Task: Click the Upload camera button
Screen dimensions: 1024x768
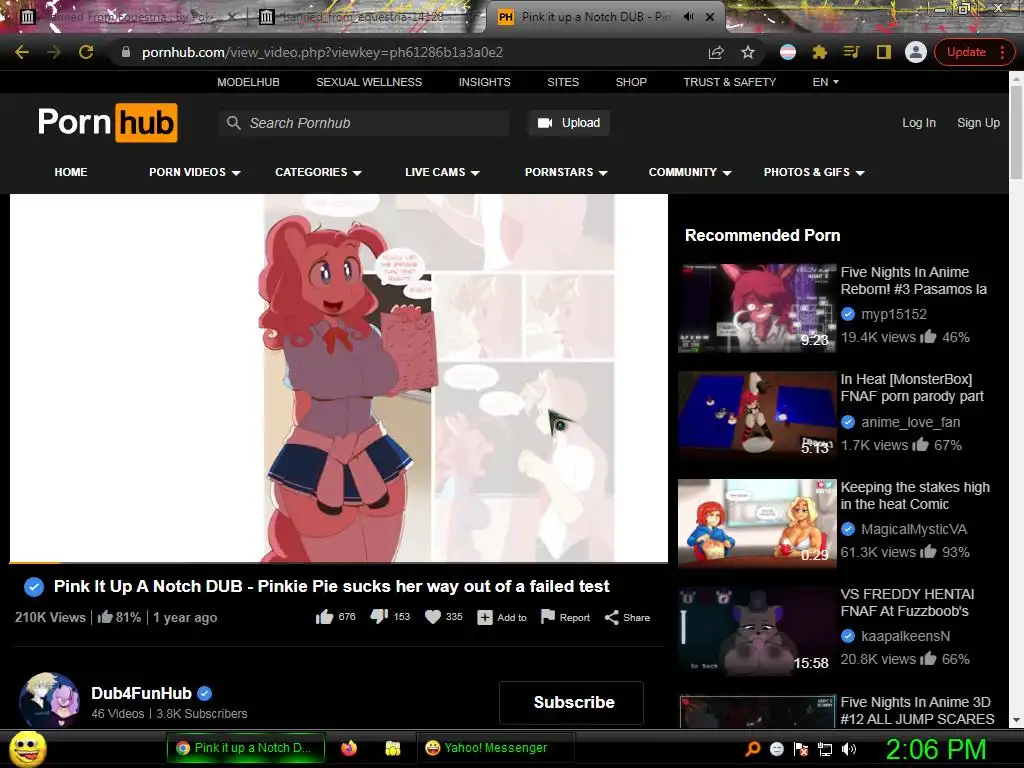Action: 569,123
